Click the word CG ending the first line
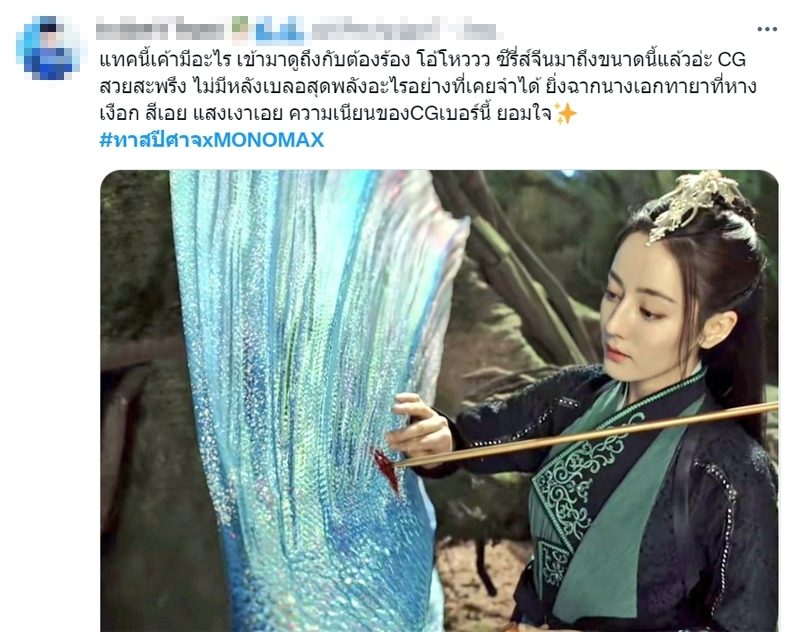 click(732, 60)
